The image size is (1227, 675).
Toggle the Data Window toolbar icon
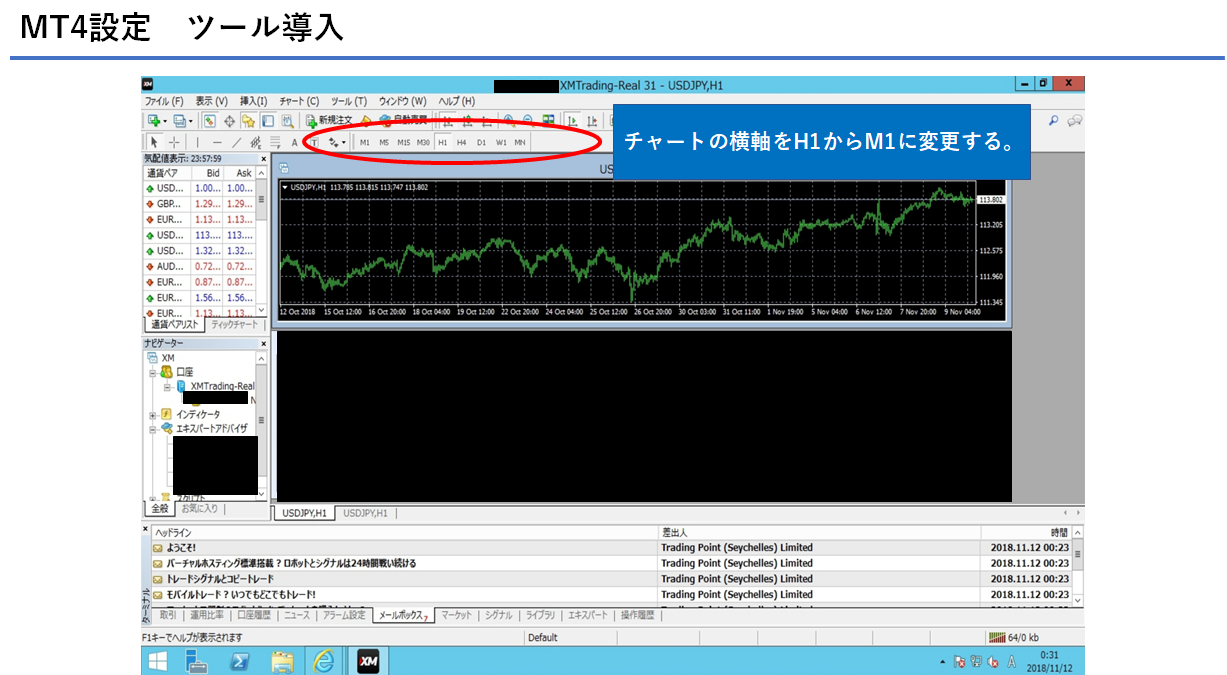pyautogui.click(x=229, y=121)
